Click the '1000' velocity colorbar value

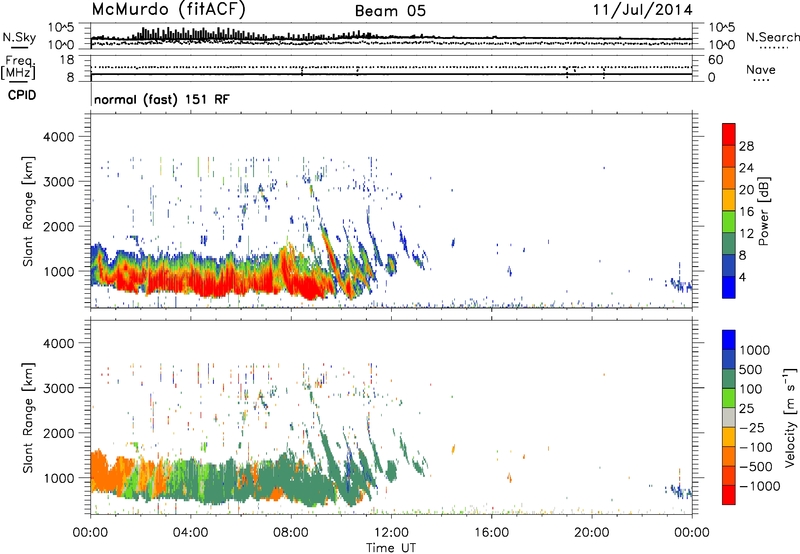pos(754,350)
